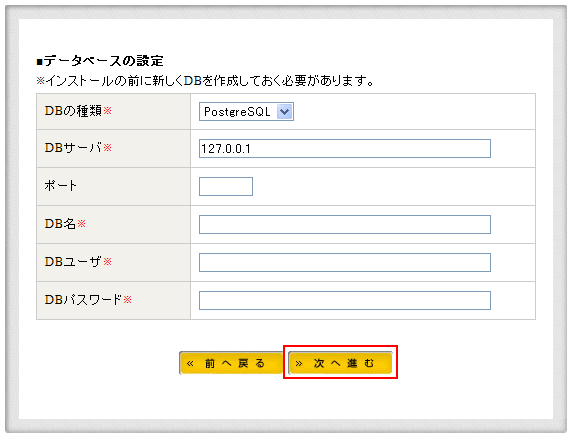Click the データベースの設定 heading
Screen dimensions: 572x438
coord(100,61)
